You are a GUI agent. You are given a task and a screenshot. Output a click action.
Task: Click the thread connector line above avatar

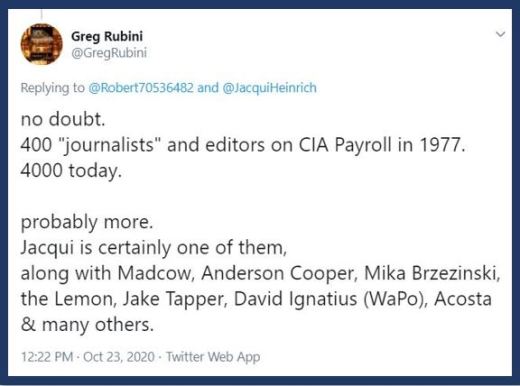42,15
